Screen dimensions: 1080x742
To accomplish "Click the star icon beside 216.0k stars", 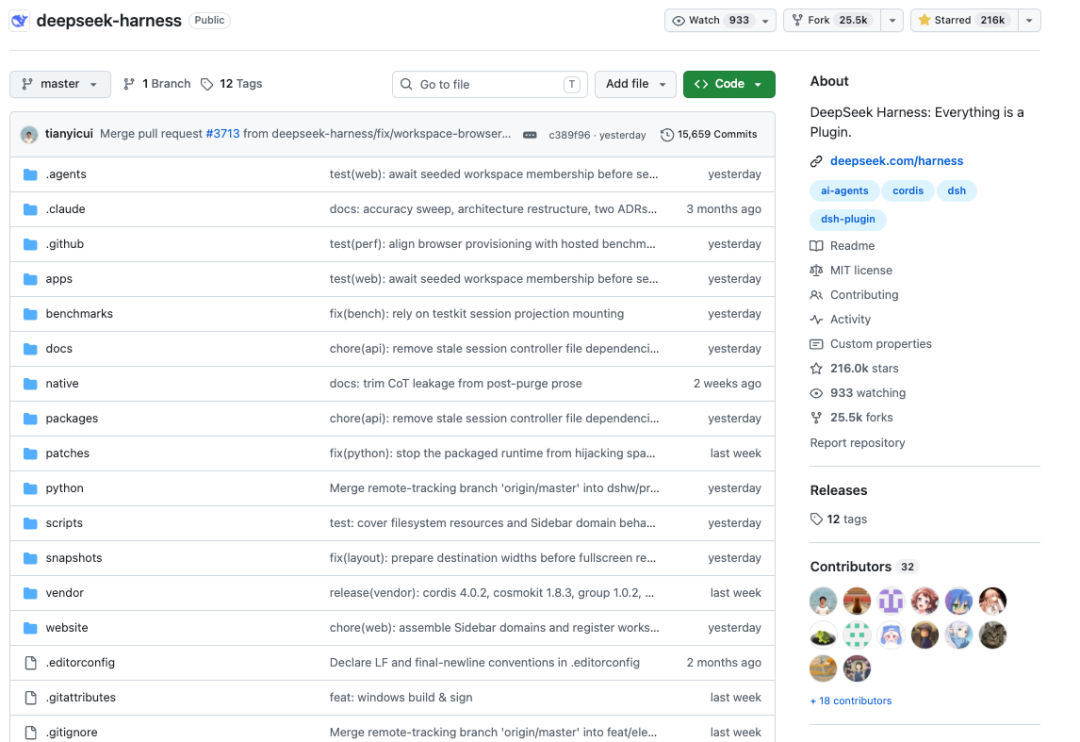I will pyautogui.click(x=816, y=369).
